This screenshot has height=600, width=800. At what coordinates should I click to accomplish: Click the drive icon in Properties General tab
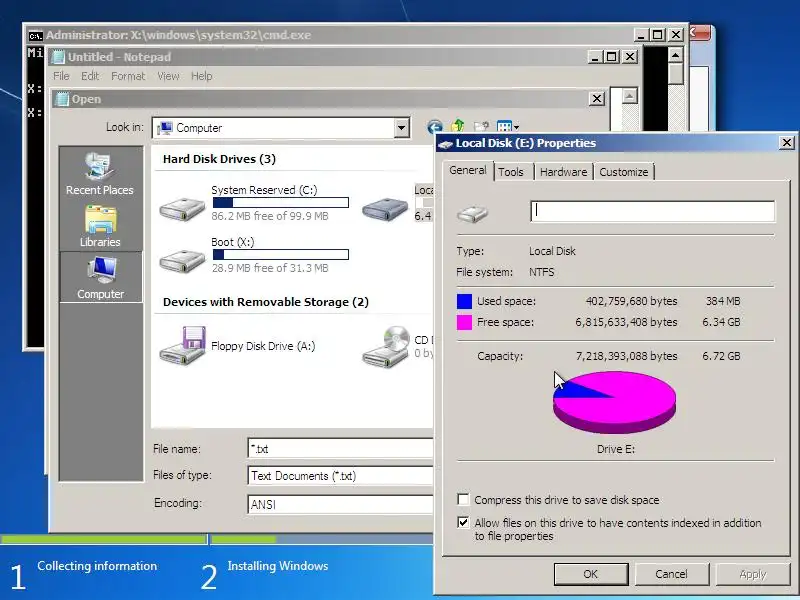472,213
